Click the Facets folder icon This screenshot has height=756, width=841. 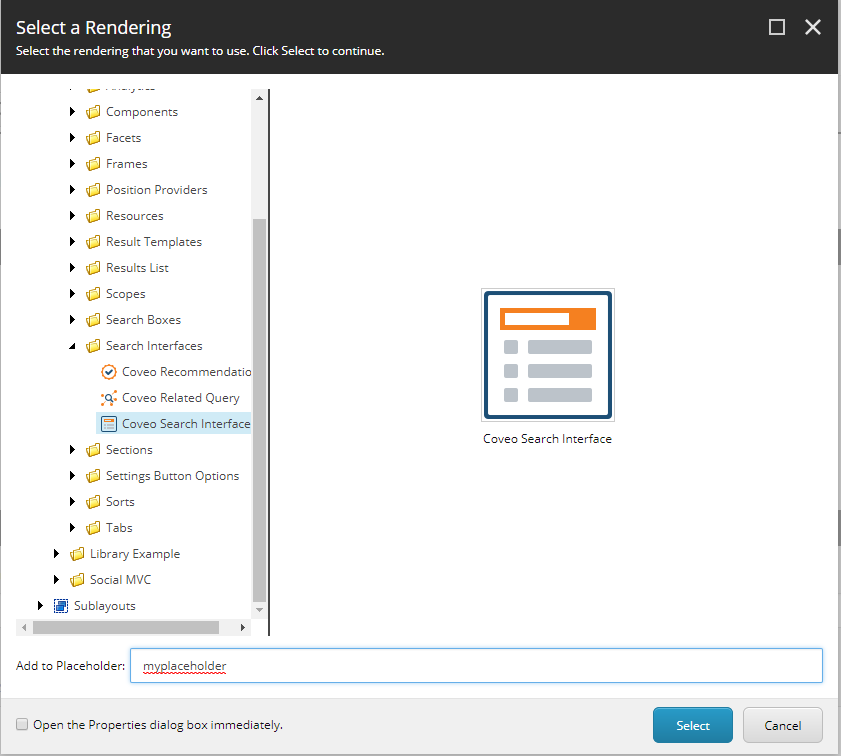pyautogui.click(x=92, y=137)
